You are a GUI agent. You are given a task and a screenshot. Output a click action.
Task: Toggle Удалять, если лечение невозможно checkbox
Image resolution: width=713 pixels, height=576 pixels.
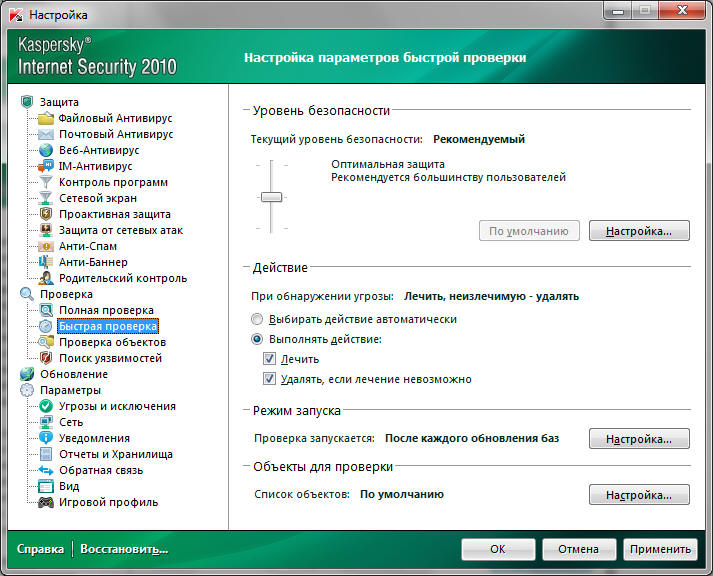tap(268, 379)
